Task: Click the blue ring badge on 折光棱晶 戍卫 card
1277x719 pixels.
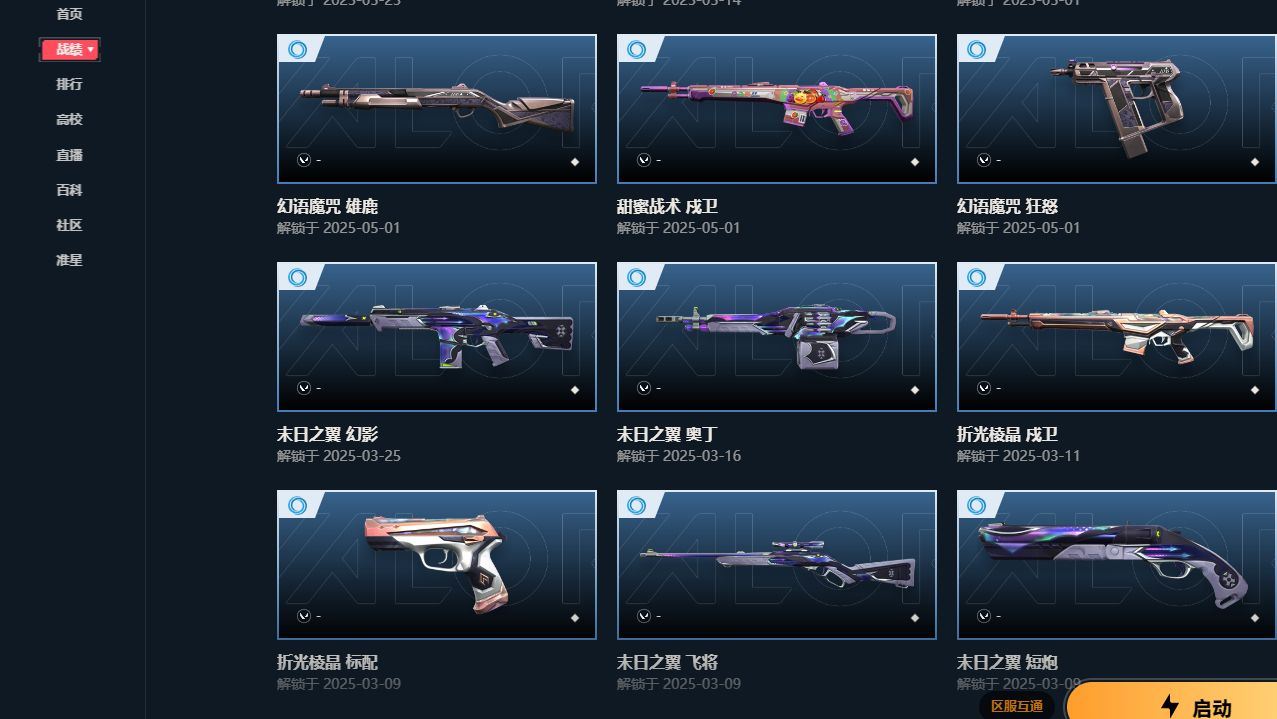Action: click(x=977, y=277)
